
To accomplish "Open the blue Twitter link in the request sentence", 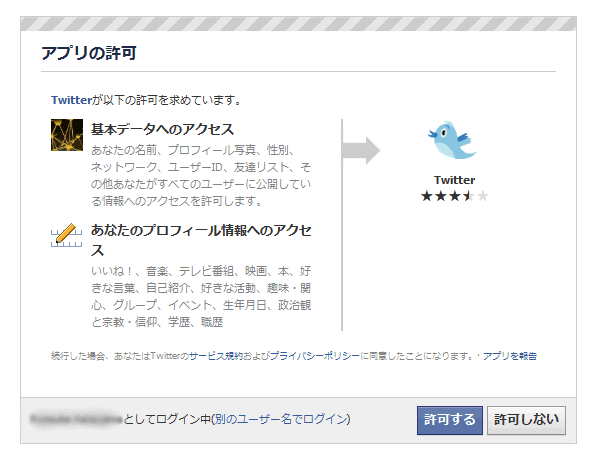I will point(72,100).
